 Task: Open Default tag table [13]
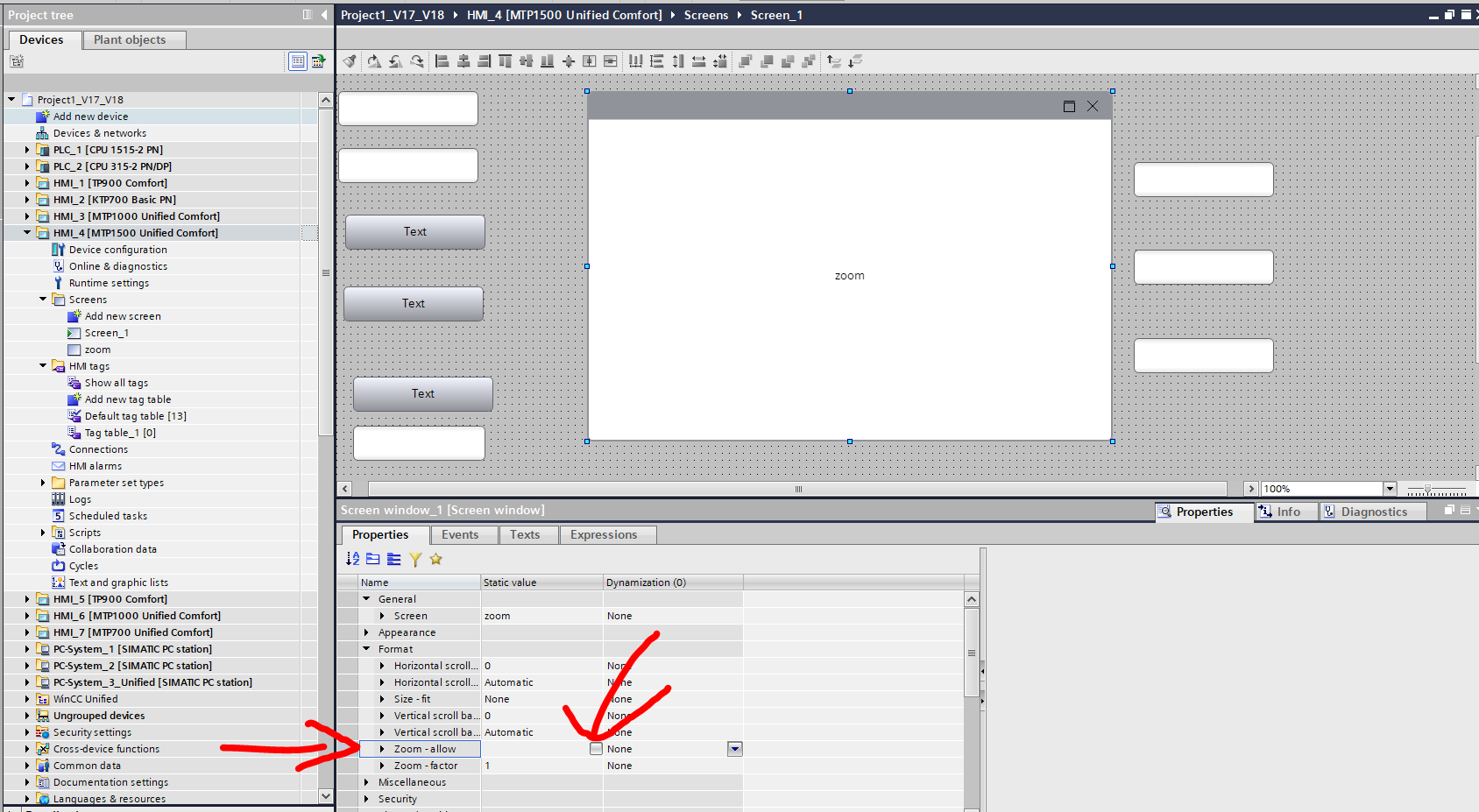pos(136,416)
